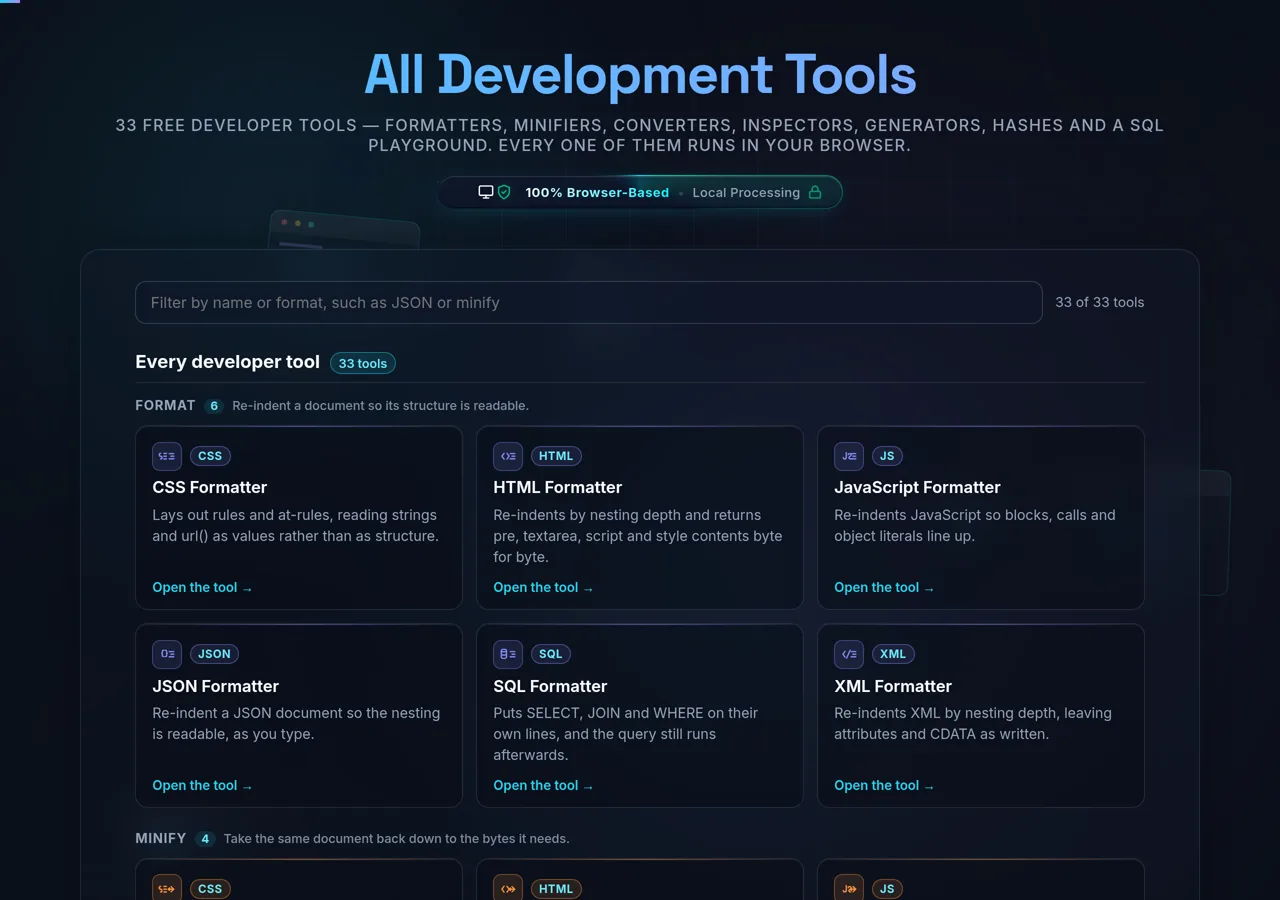Click the HTML Formatter title
The height and width of the screenshot is (900, 1280).
click(558, 487)
